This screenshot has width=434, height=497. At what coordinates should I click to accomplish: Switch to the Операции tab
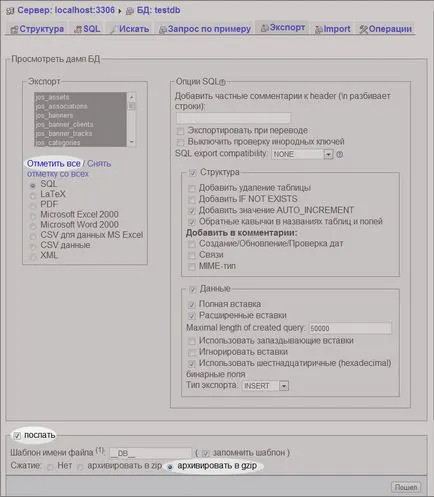[x=386, y=29]
